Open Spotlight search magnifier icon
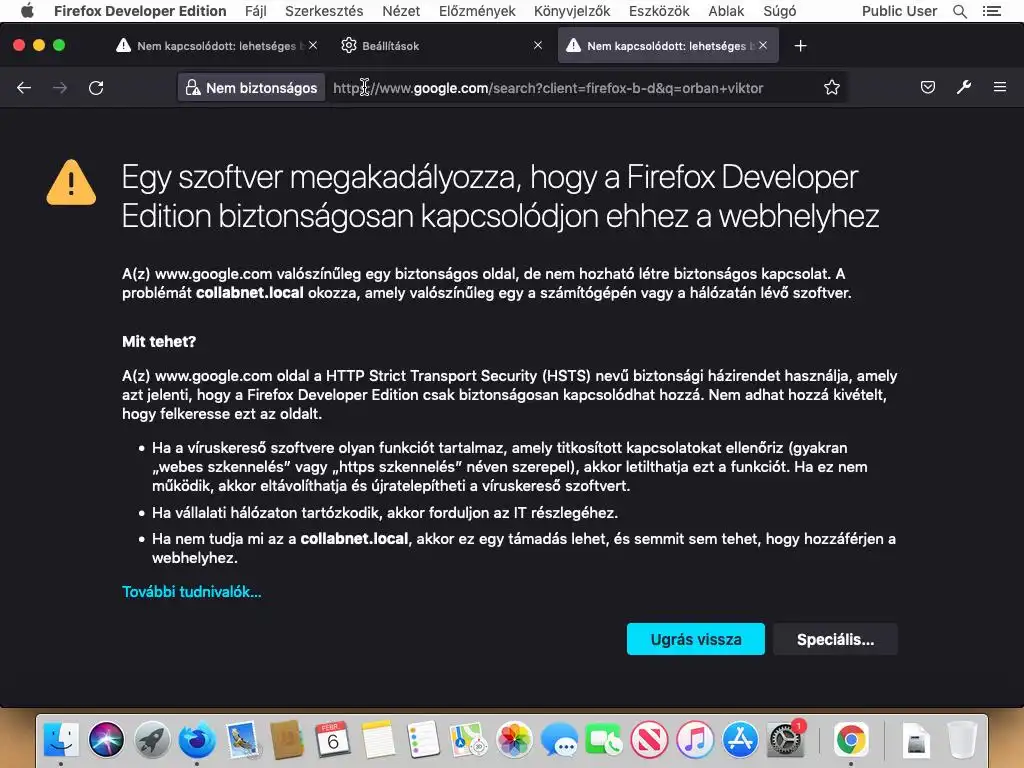Image resolution: width=1024 pixels, height=768 pixels. click(960, 11)
